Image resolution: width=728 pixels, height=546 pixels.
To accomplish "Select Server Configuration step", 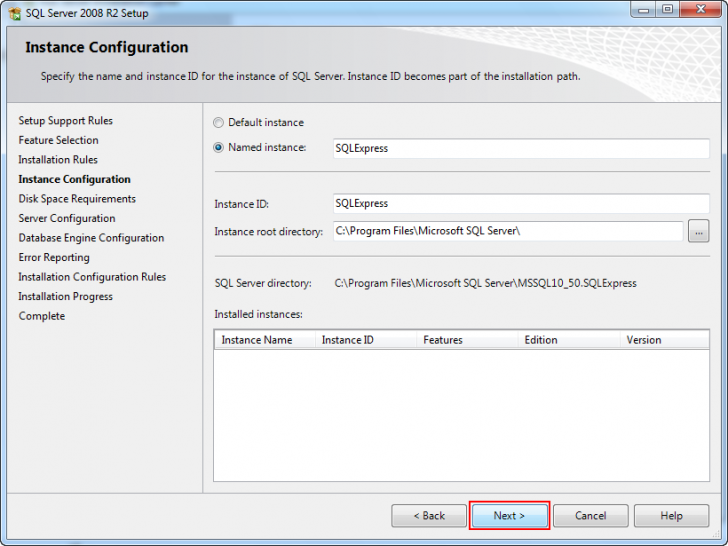I will click(x=67, y=218).
